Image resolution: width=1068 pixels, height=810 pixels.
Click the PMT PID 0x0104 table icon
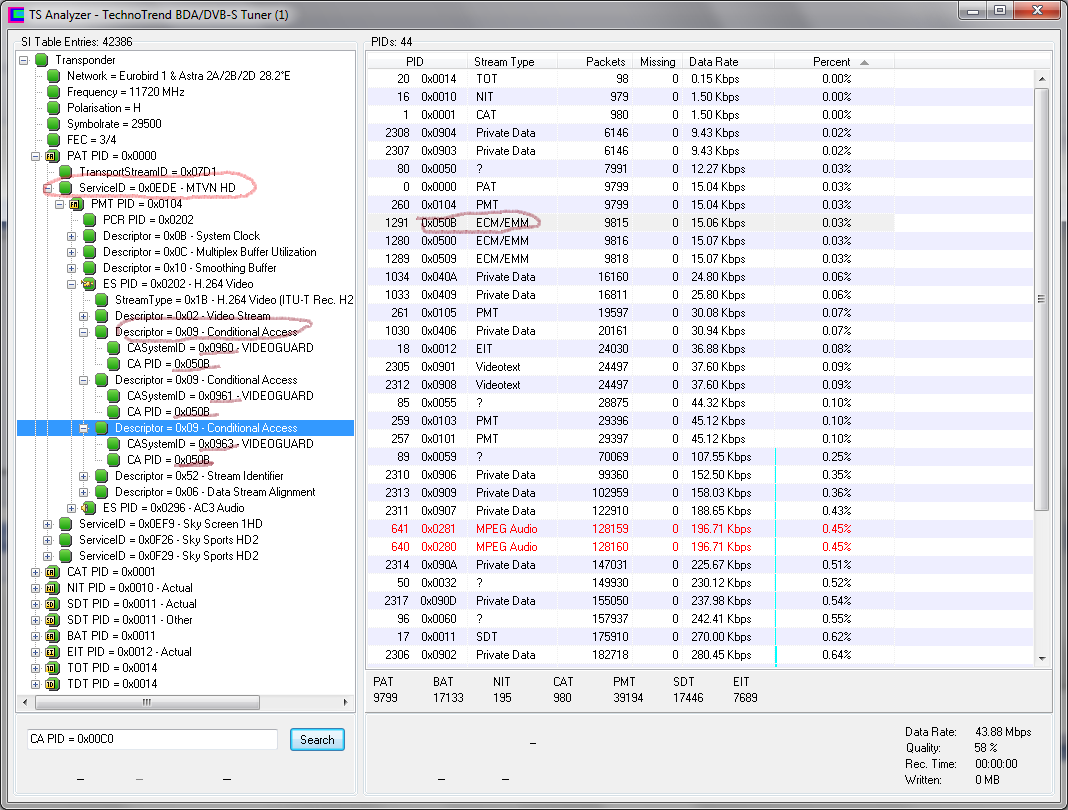(x=77, y=204)
